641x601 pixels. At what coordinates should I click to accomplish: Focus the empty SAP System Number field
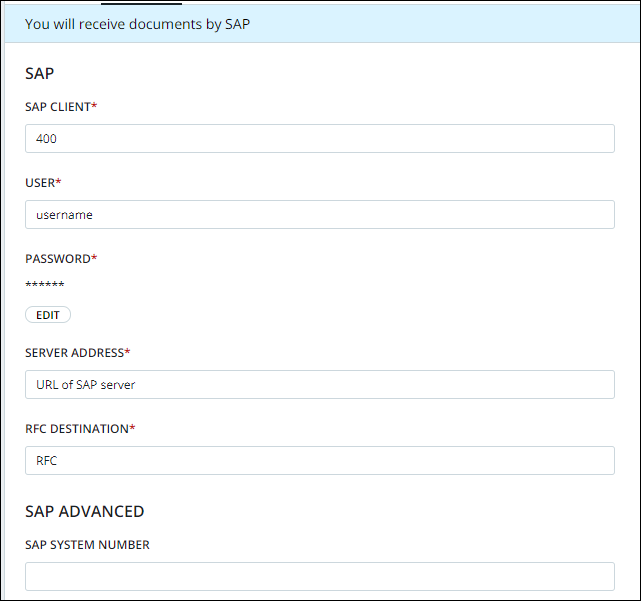320,576
